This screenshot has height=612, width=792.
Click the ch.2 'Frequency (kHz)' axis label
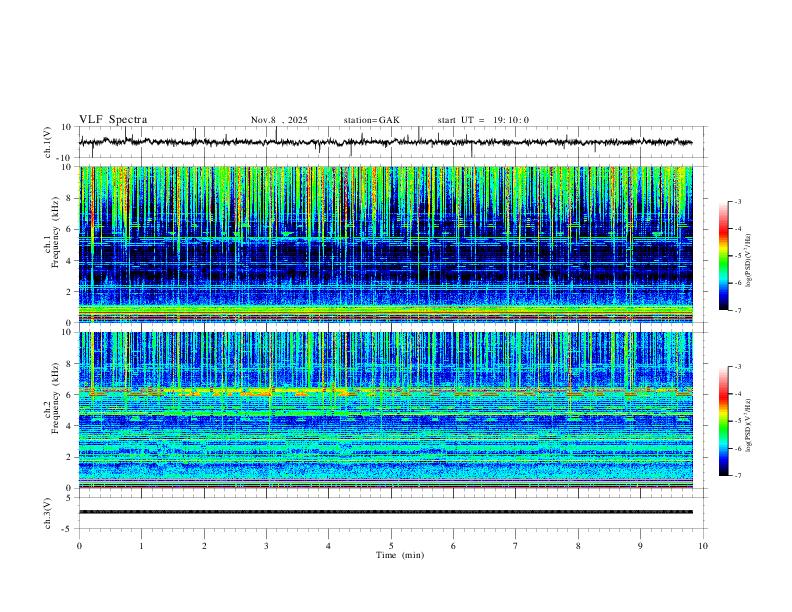55,398
